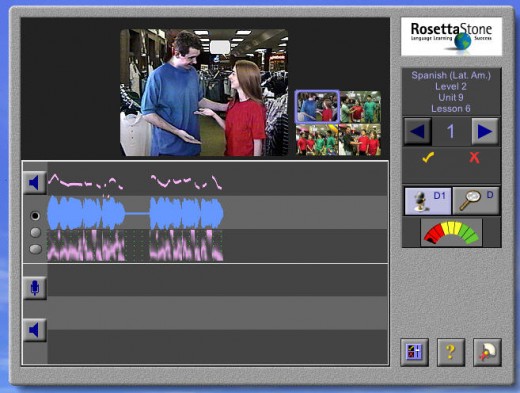Viewport: 520px width, 393px height.
Task: Click the 'Unit 9' label
Action: [x=451, y=97]
